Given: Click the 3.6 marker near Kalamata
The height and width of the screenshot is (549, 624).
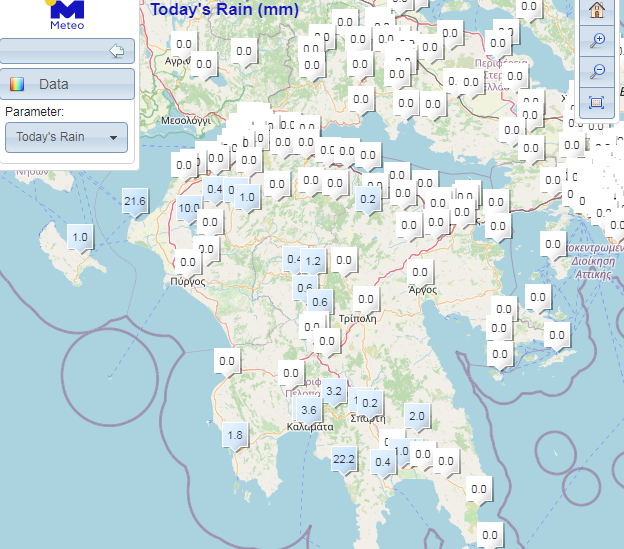Looking at the screenshot, I should click(309, 410).
